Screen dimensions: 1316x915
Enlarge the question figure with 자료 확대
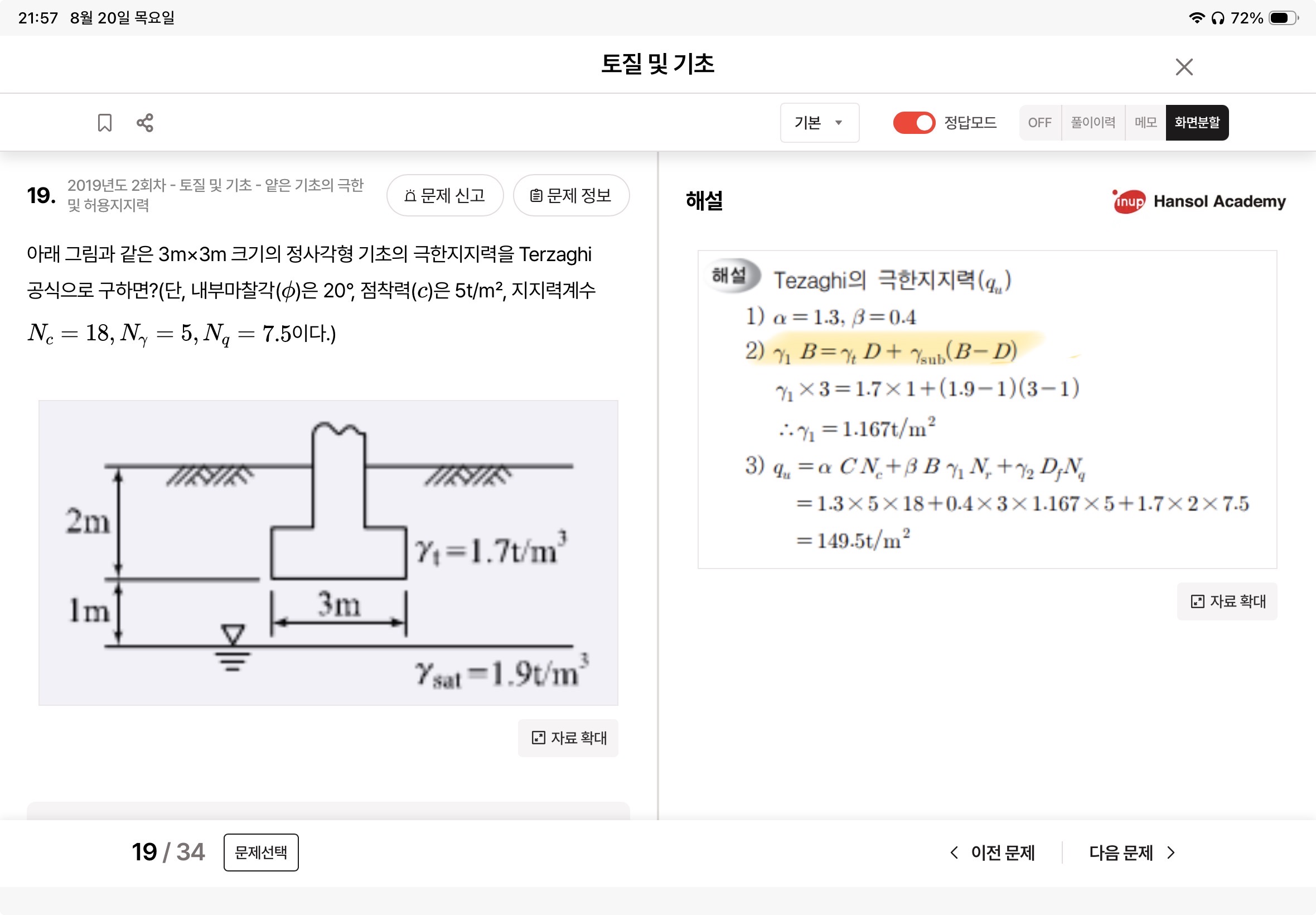click(568, 738)
